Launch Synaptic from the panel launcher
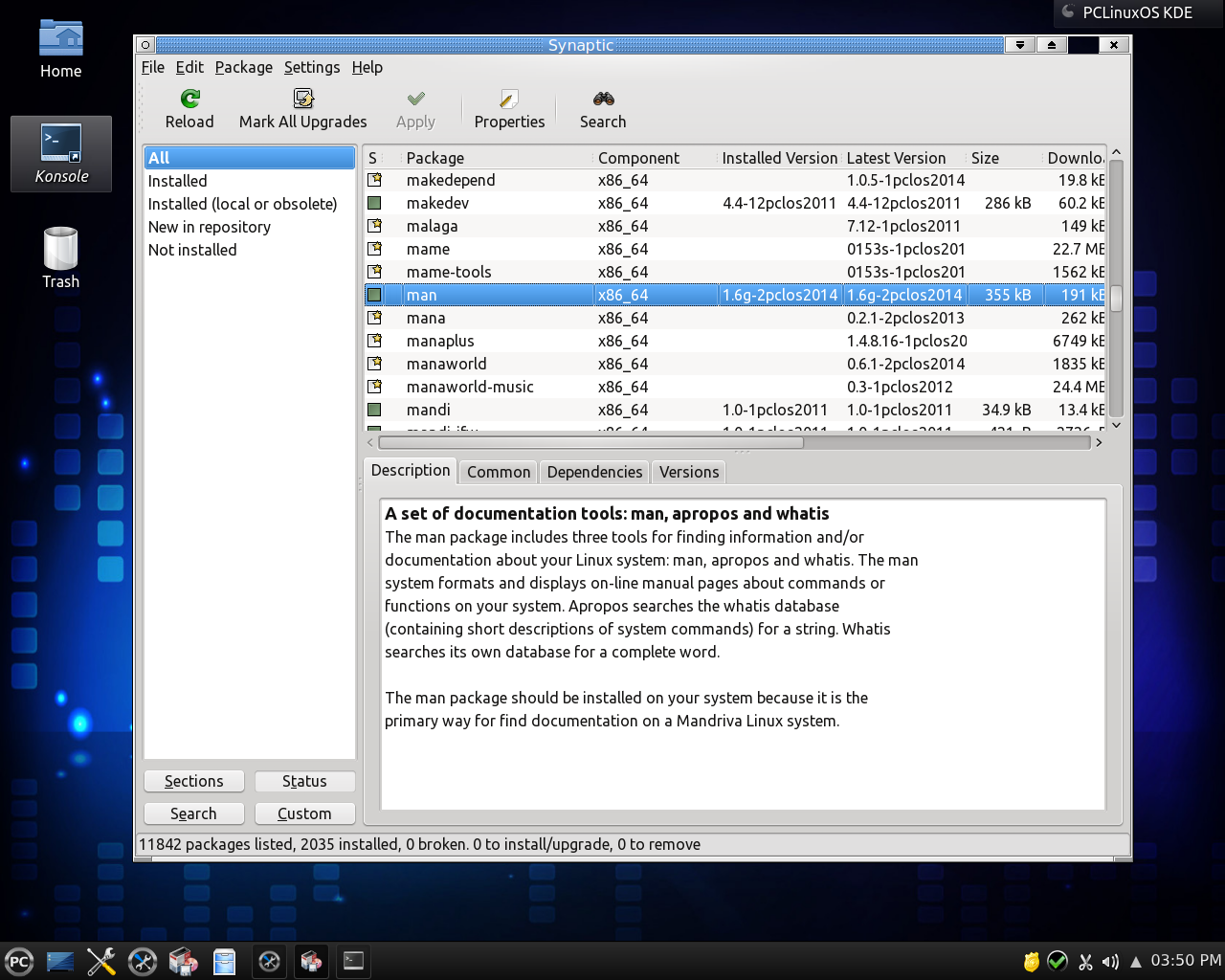The height and width of the screenshot is (980, 1225). [183, 962]
